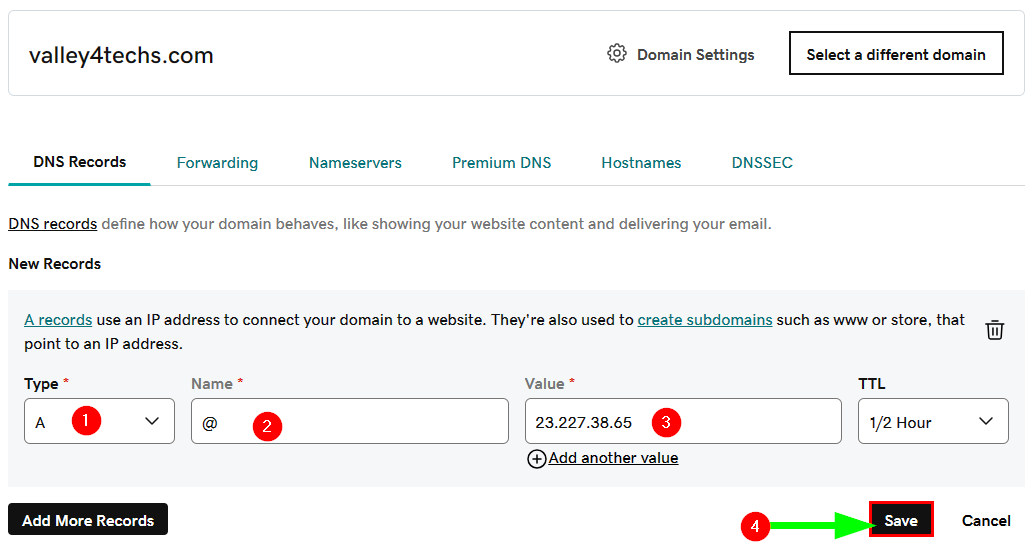The image size is (1028, 559).
Task: Open the TTL dropdown showing 1/2 Hour
Action: pyautogui.click(x=932, y=422)
